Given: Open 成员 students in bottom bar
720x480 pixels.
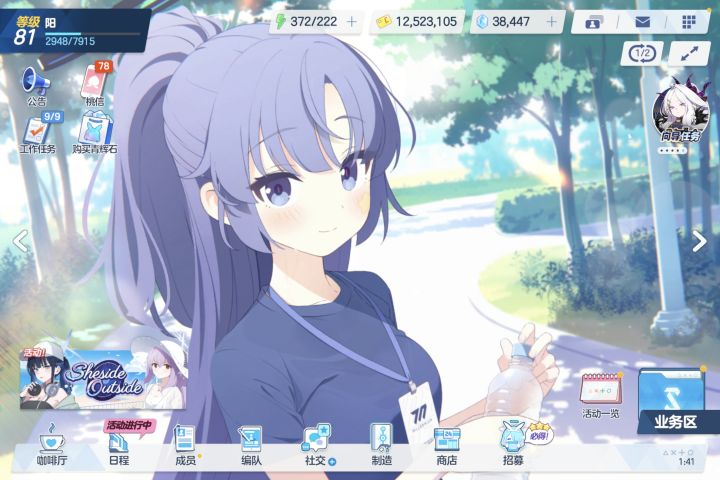Looking at the screenshot, I should [x=186, y=446].
